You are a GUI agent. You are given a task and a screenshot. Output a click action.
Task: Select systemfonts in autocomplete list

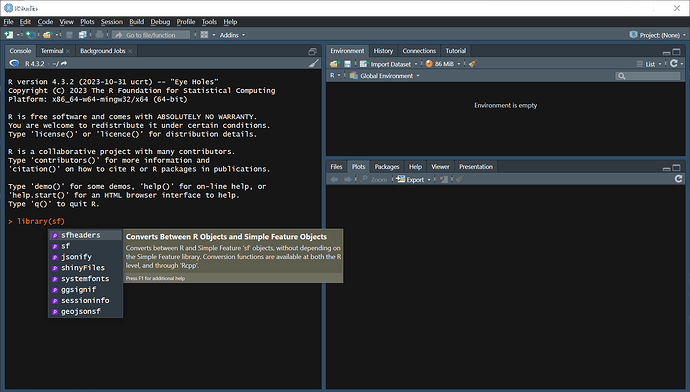click(85, 279)
